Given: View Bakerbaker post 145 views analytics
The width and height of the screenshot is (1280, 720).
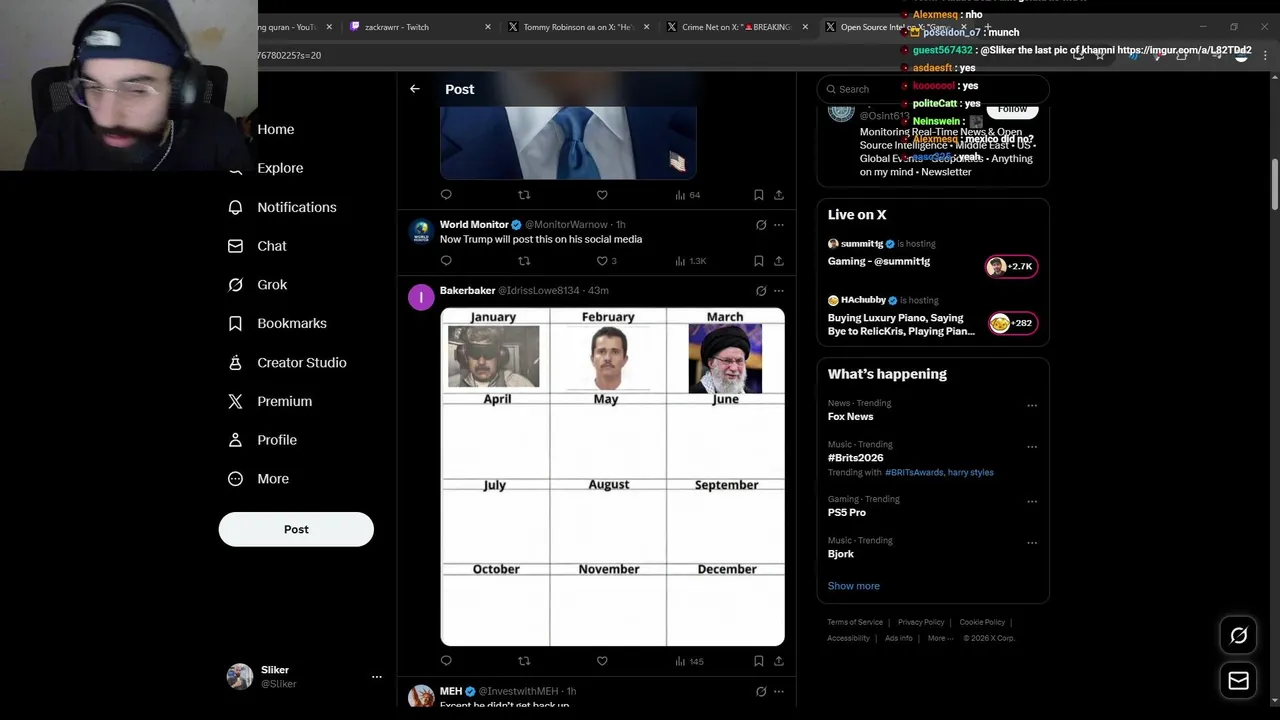Looking at the screenshot, I should click(690, 661).
